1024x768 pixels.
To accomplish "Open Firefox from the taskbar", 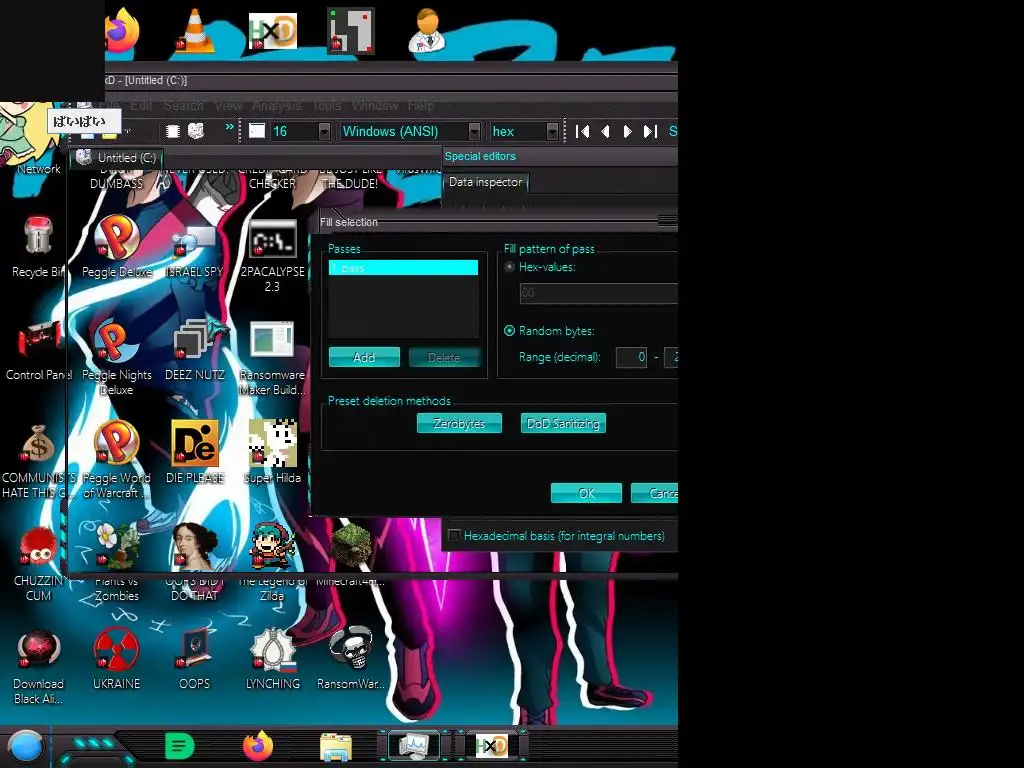I will coord(258,746).
